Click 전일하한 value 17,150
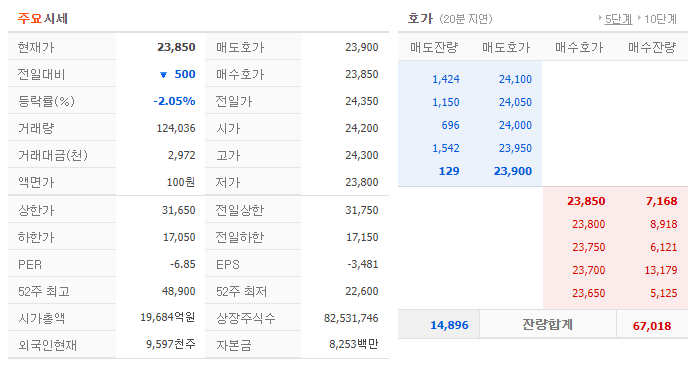 (362, 237)
